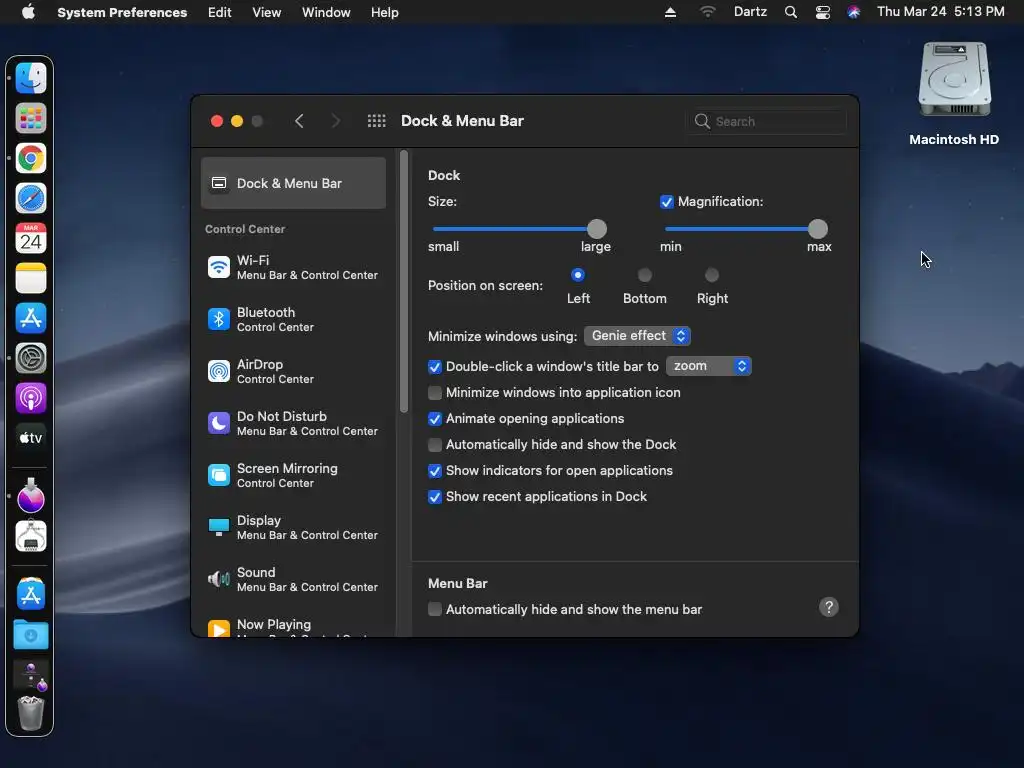Image resolution: width=1024 pixels, height=768 pixels.
Task: Select "Control Center" under Bluetooth
Action: 275,327
